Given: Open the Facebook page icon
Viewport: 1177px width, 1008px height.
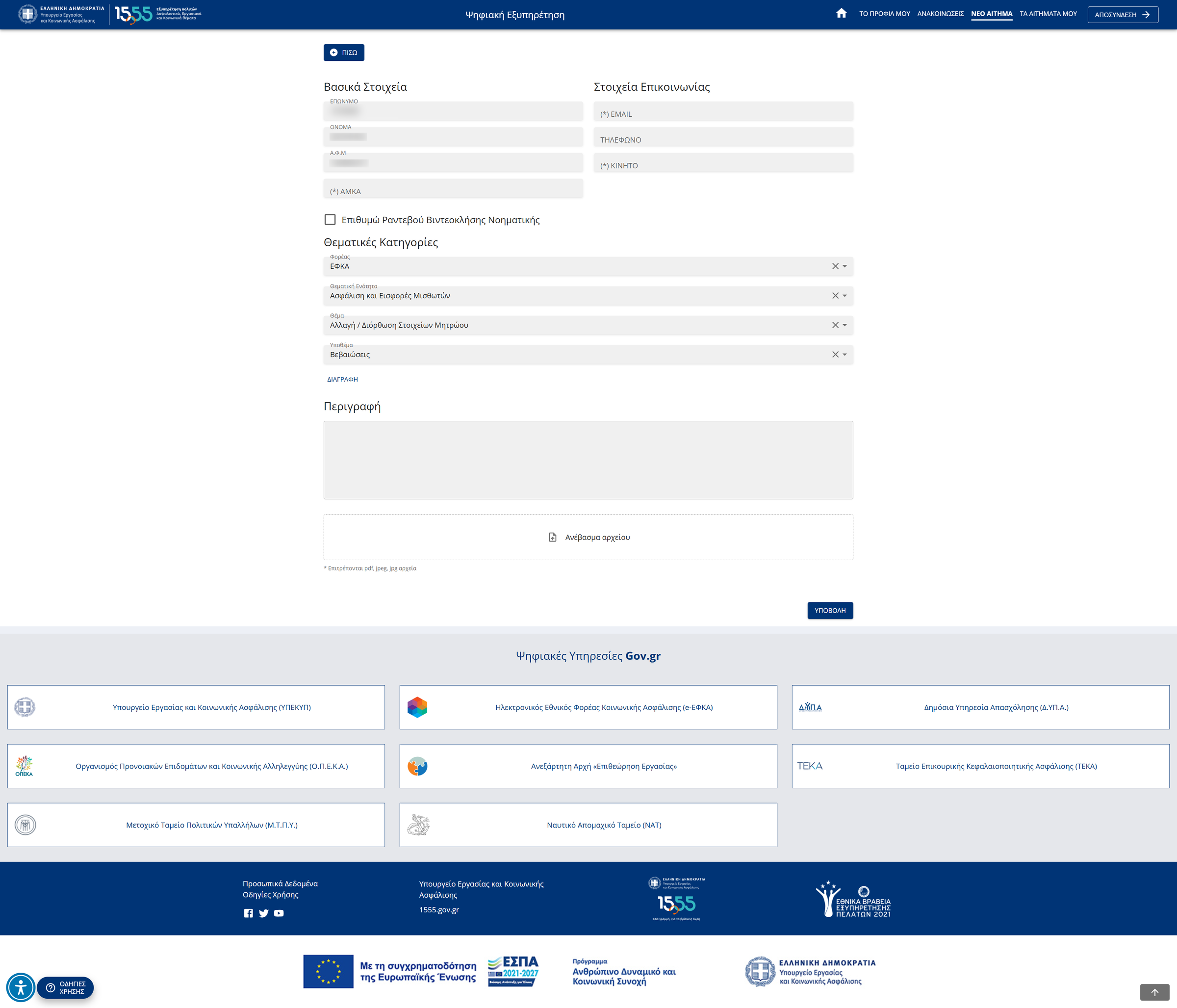Looking at the screenshot, I should click(x=248, y=913).
